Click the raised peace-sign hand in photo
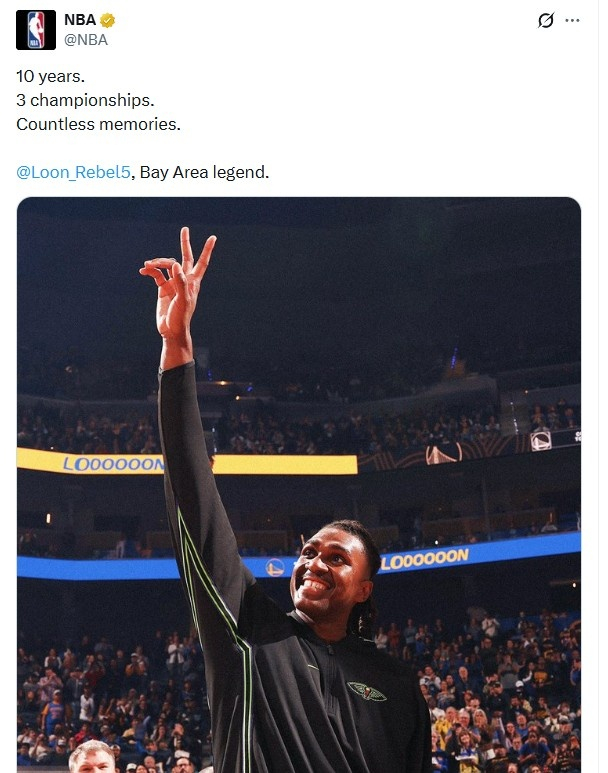 180,285
